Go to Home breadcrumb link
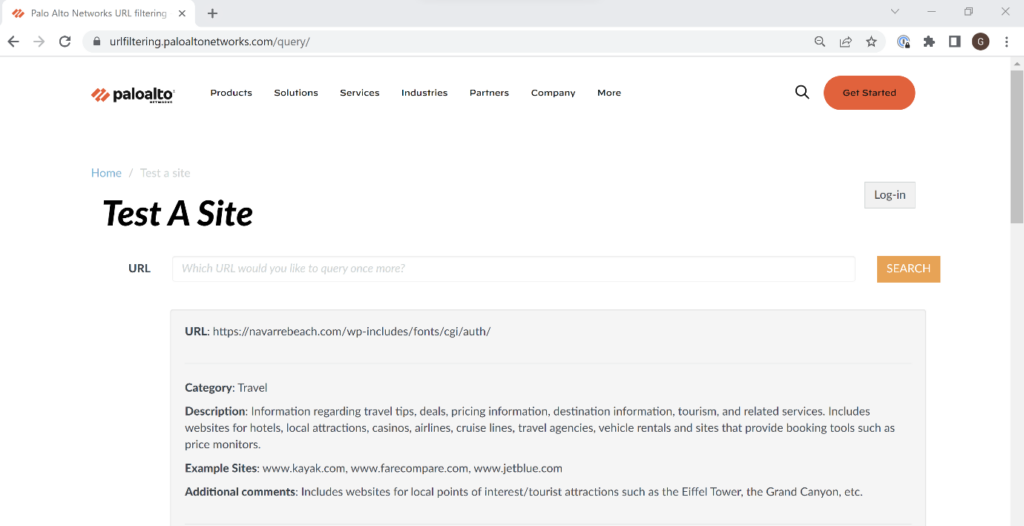Viewport: 1024px width, 526px height. coord(106,173)
